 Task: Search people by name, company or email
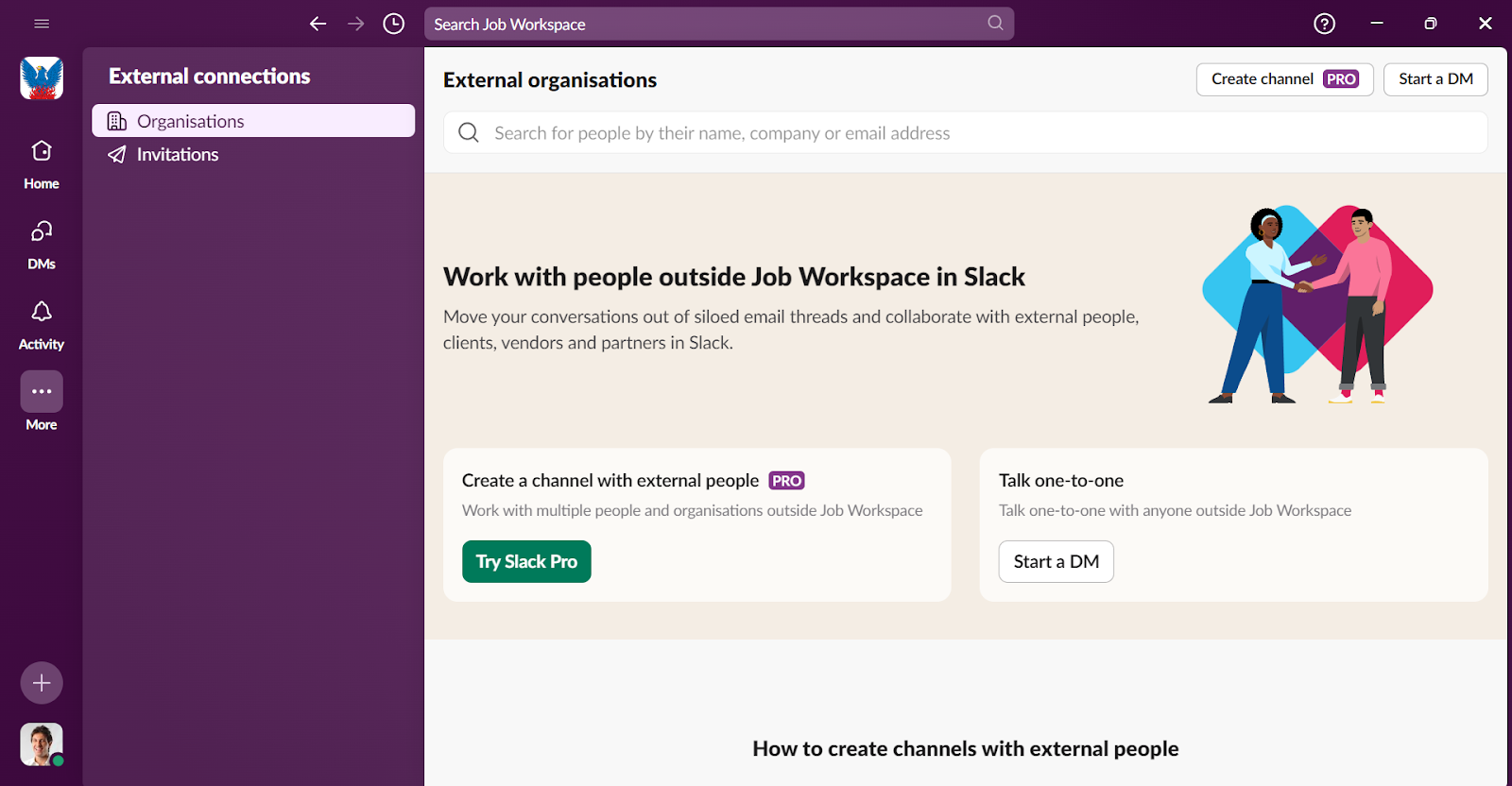pos(965,133)
